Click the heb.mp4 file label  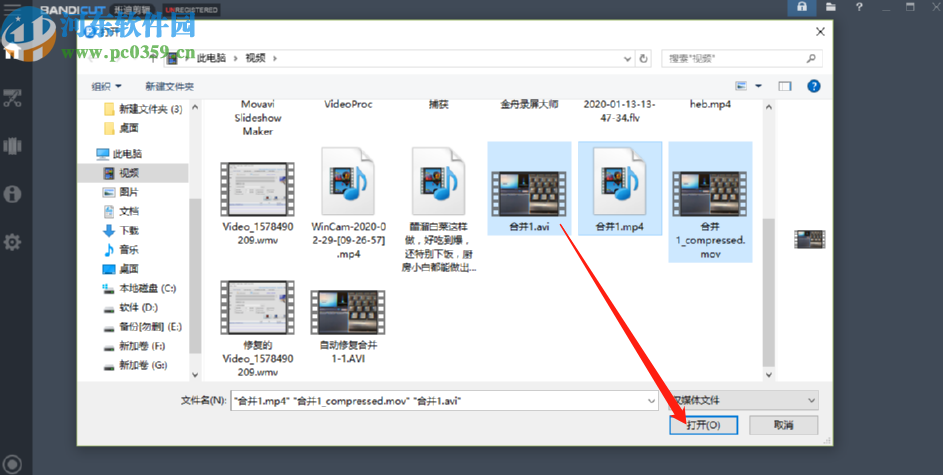[710, 105]
